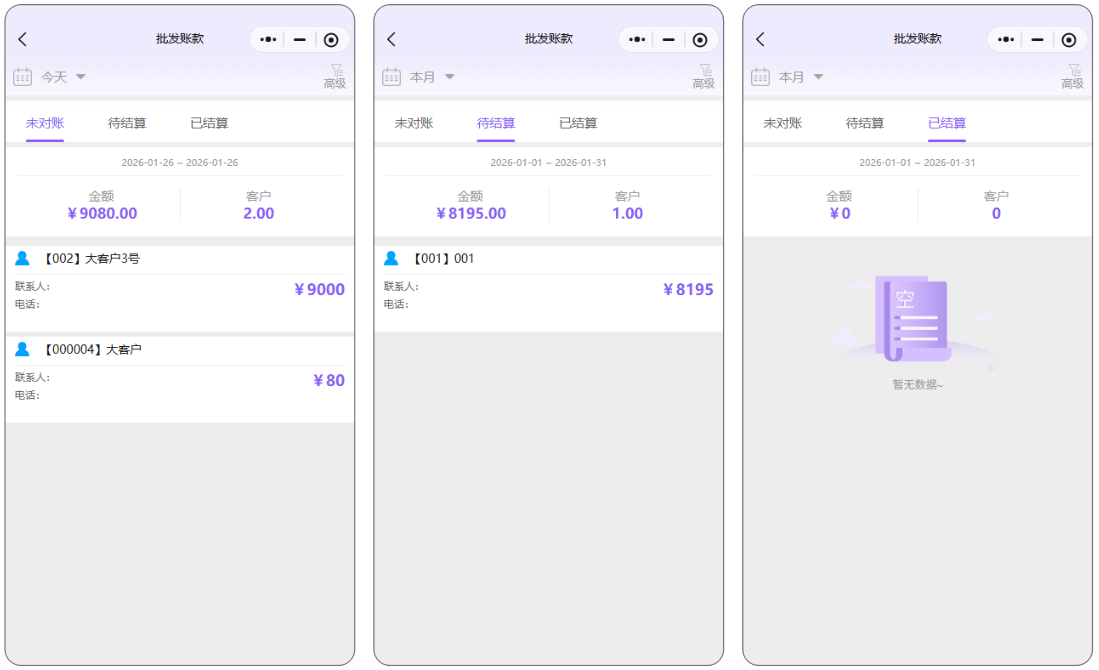
Task: Open calendar icon beside 本月 in right panel
Action: (x=760, y=76)
